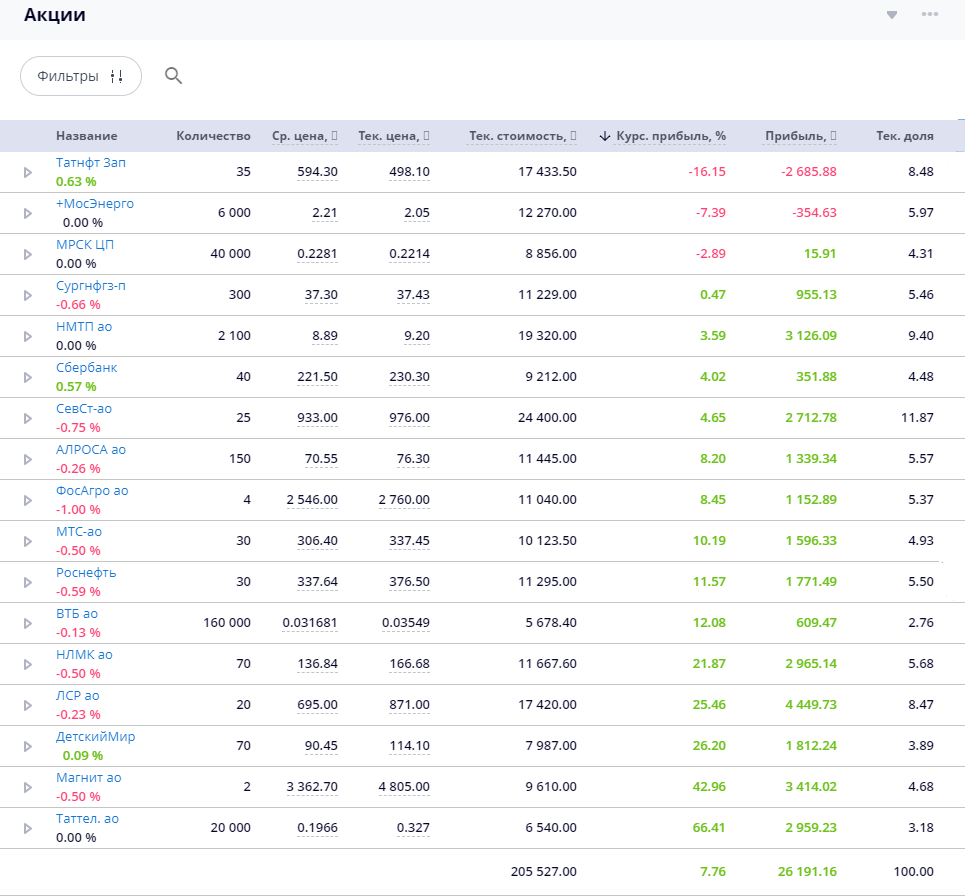
Task: Expand the ЛСР ао row
Action: tap(28, 705)
